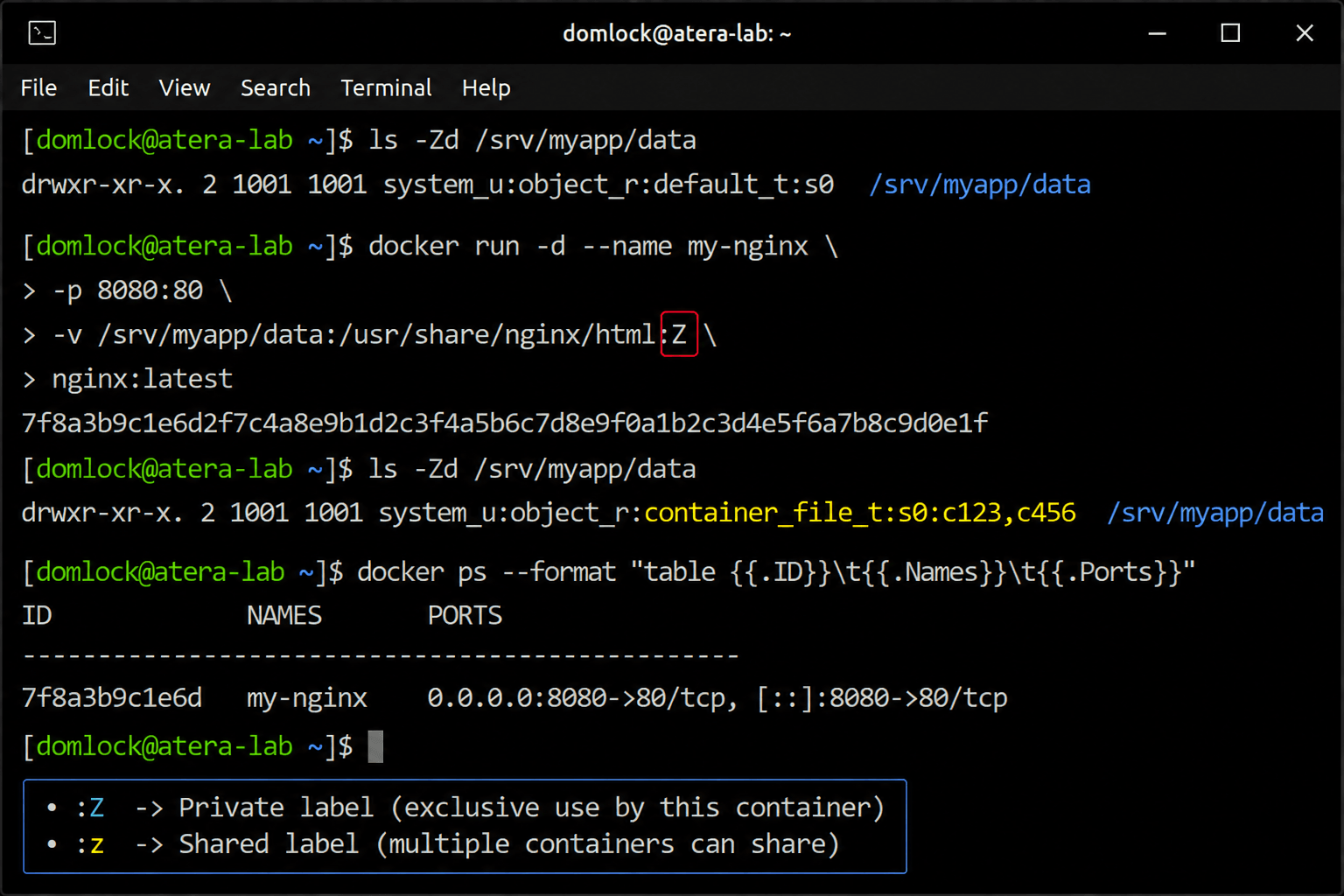Click the blue /srv/myapp/data path after container_file_t

[x=1215, y=512]
